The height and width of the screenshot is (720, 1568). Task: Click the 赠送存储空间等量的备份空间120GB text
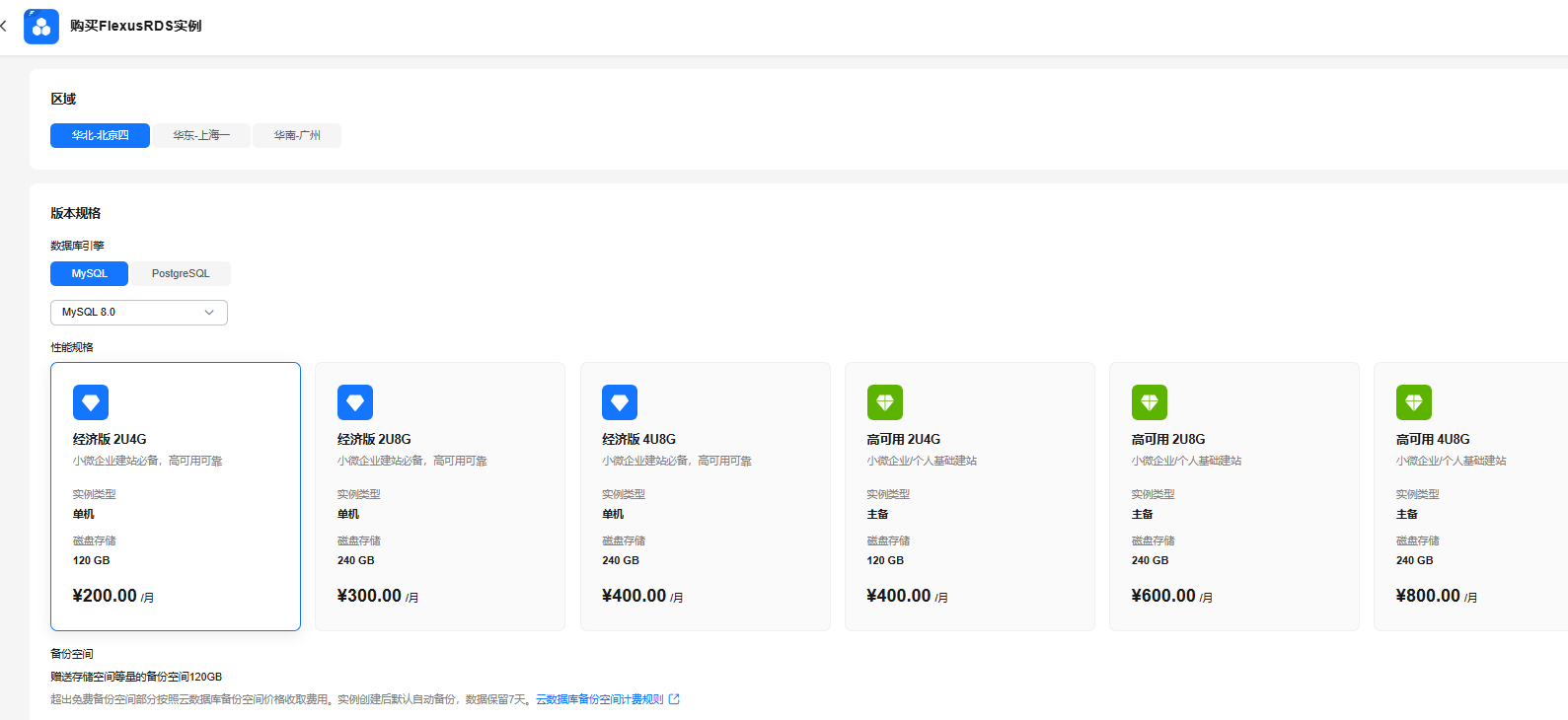(136, 677)
